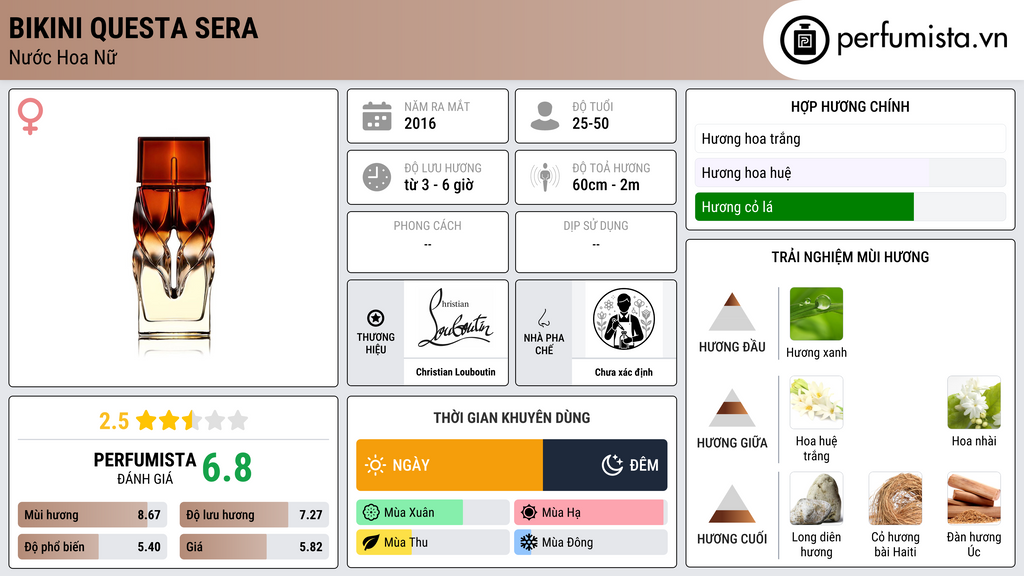The height and width of the screenshot is (576, 1024).
Task: Click the summer sun icon for Mùa Hạ
Action: (529, 513)
